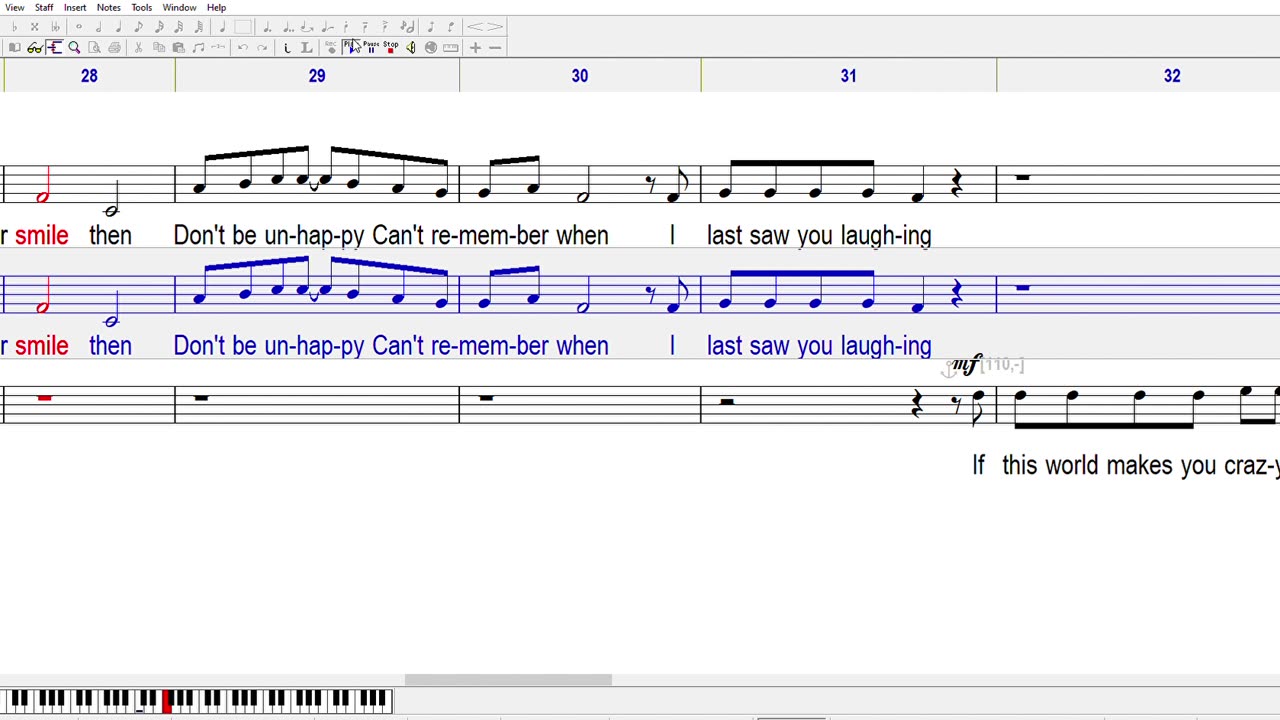Toggle the staccato articulation

click(x=346, y=27)
